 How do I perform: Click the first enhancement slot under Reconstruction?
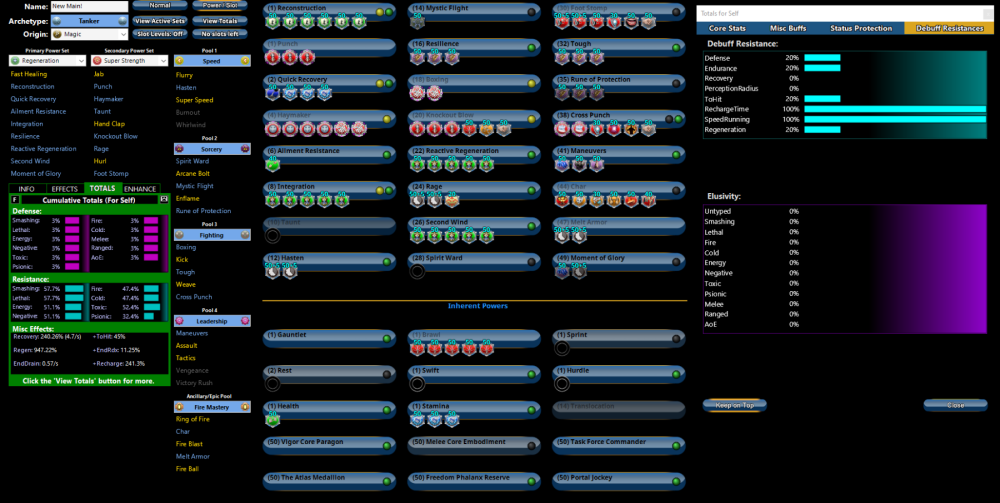(272, 22)
